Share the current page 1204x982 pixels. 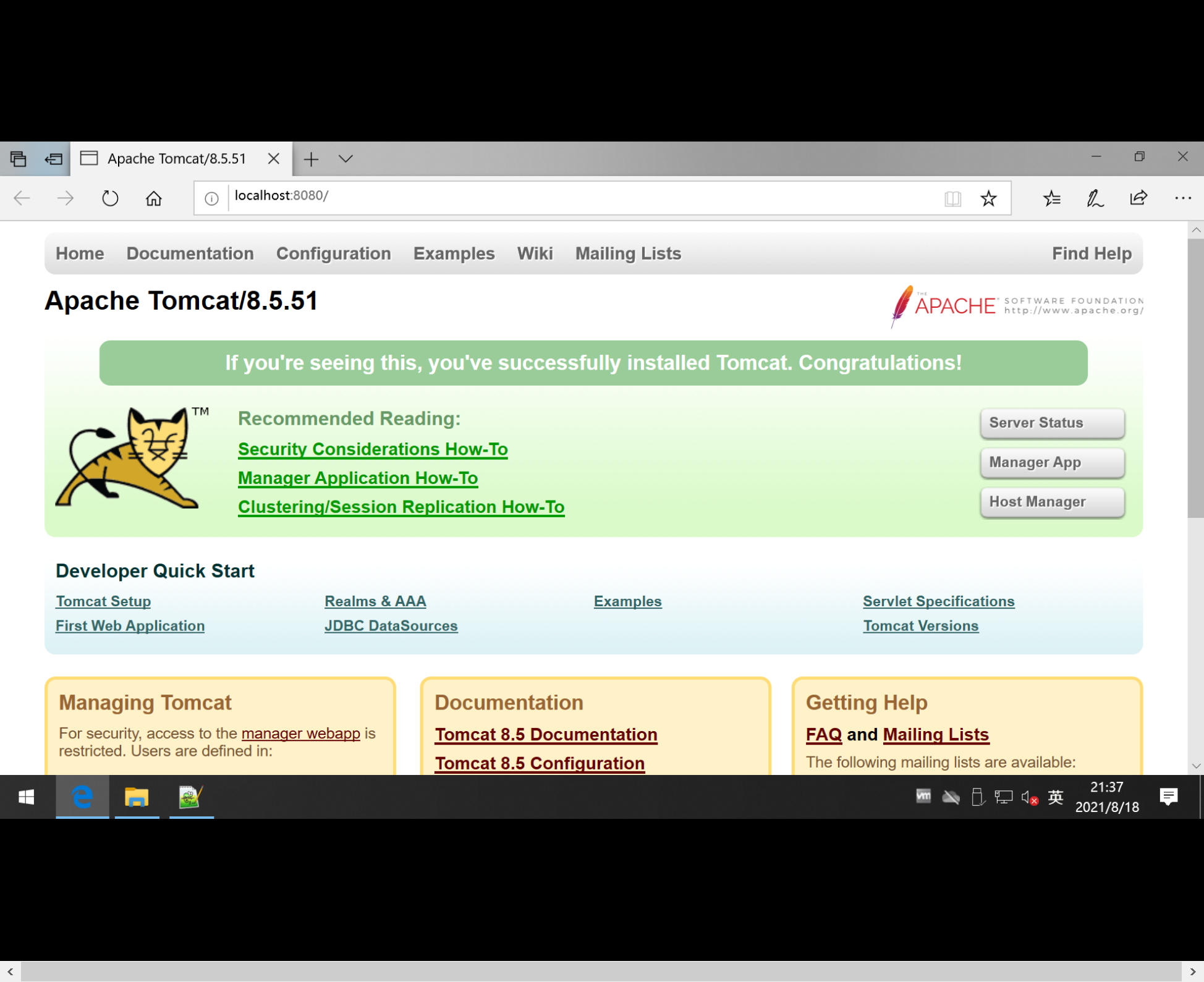click(x=1137, y=198)
